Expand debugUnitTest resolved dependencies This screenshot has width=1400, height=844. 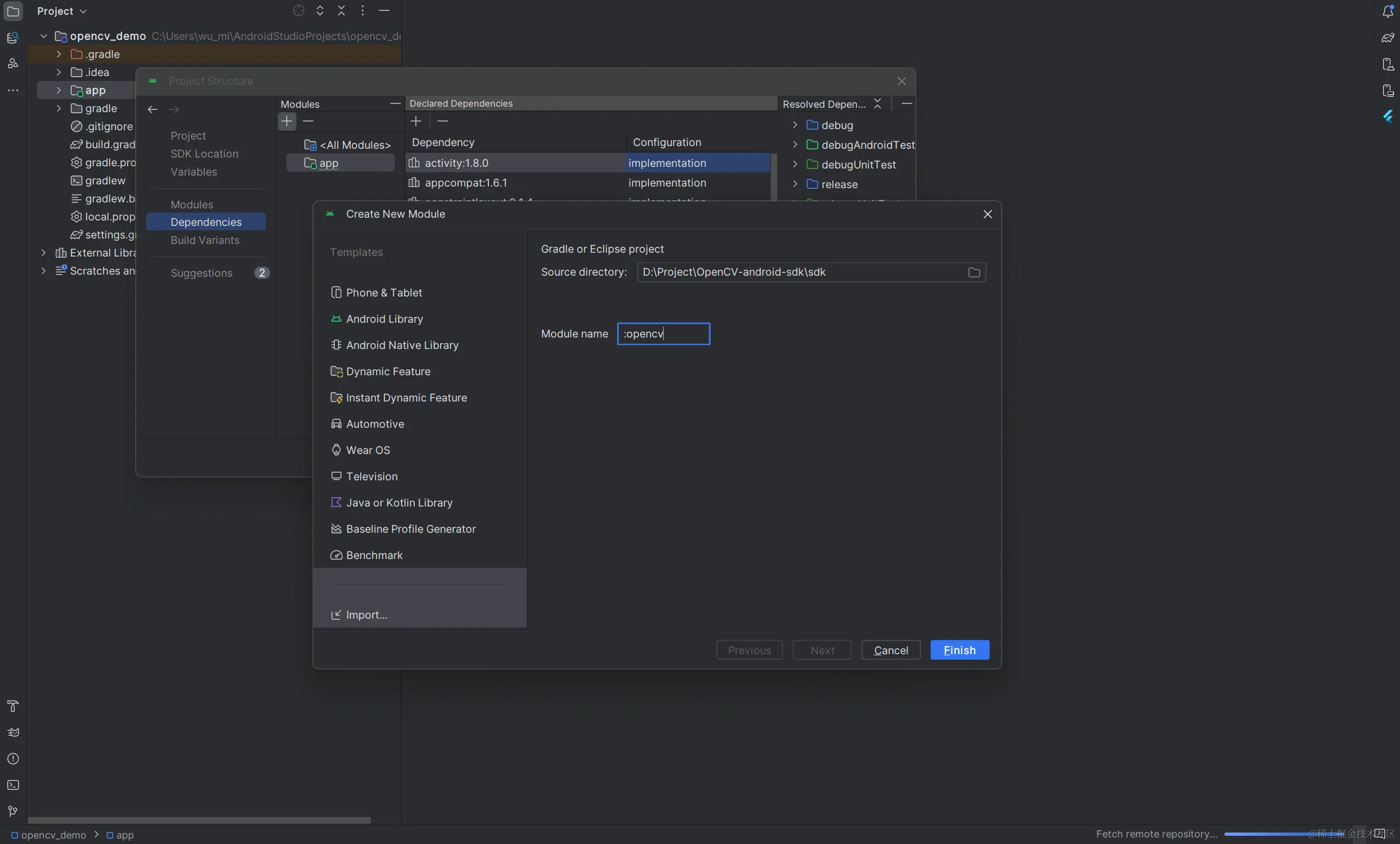(795, 165)
